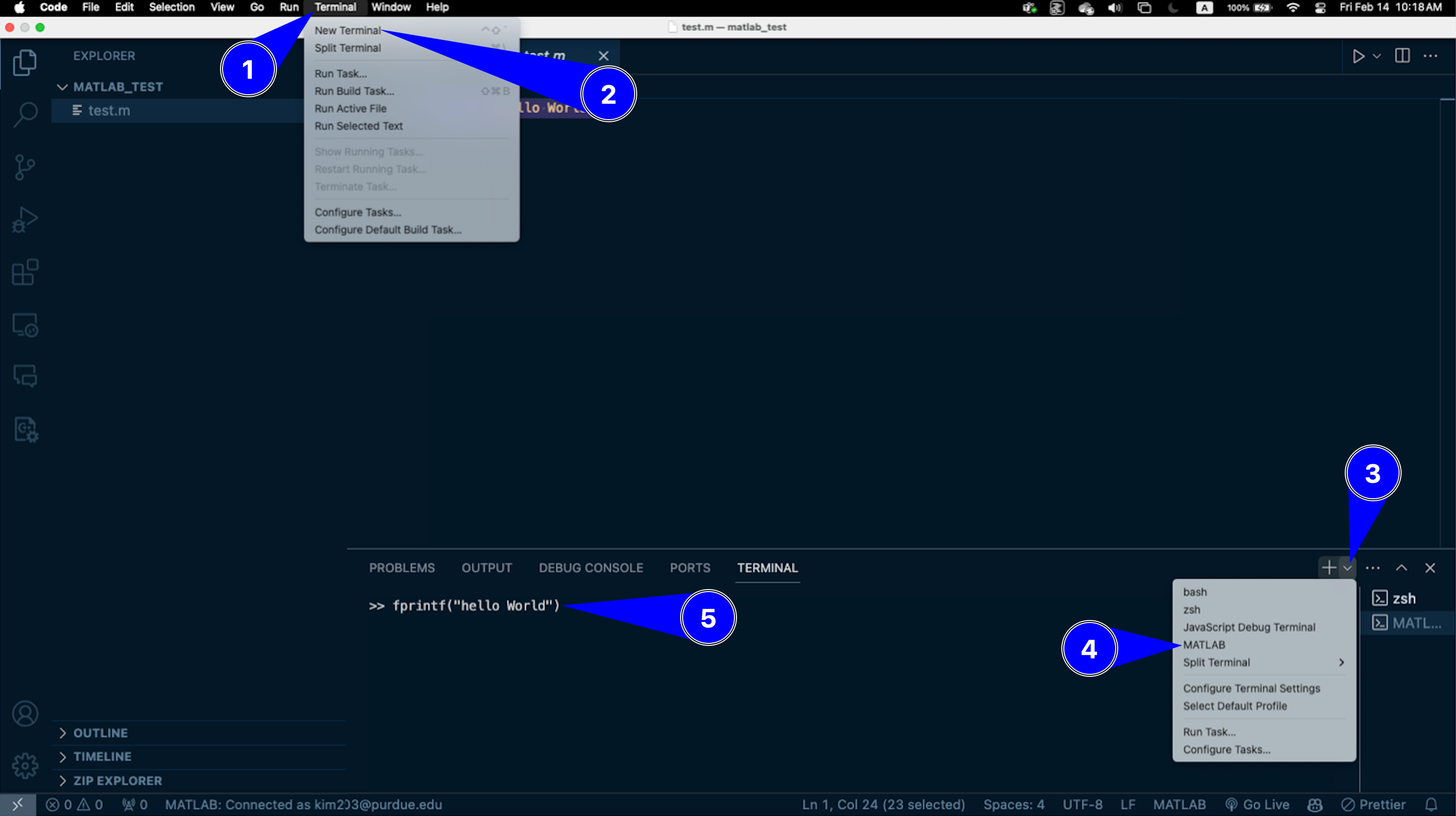This screenshot has width=1456, height=816.
Task: Open the Accounts icon in activity bar
Action: (x=25, y=714)
